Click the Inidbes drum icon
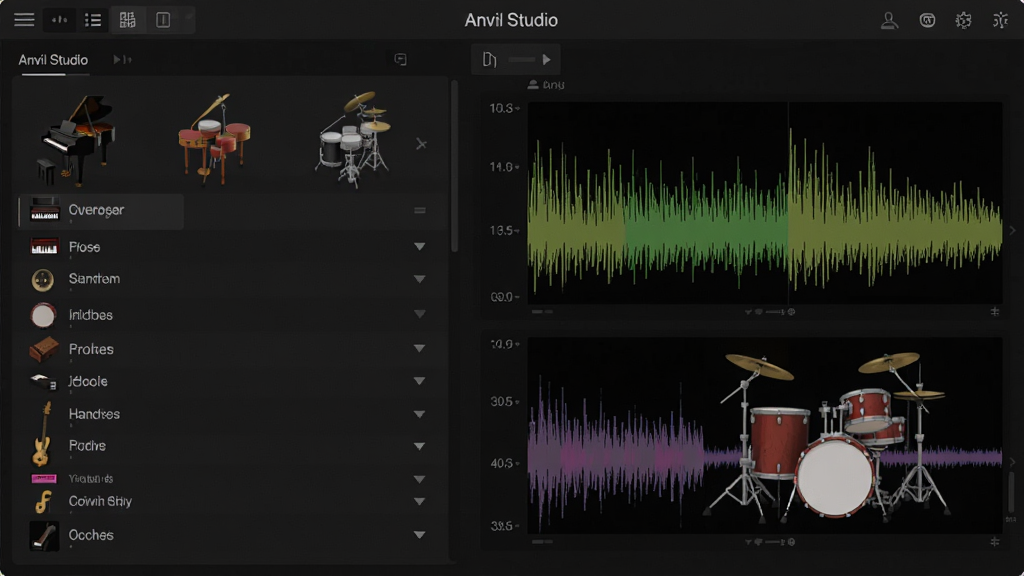This screenshot has width=1024, height=576. tap(43, 315)
